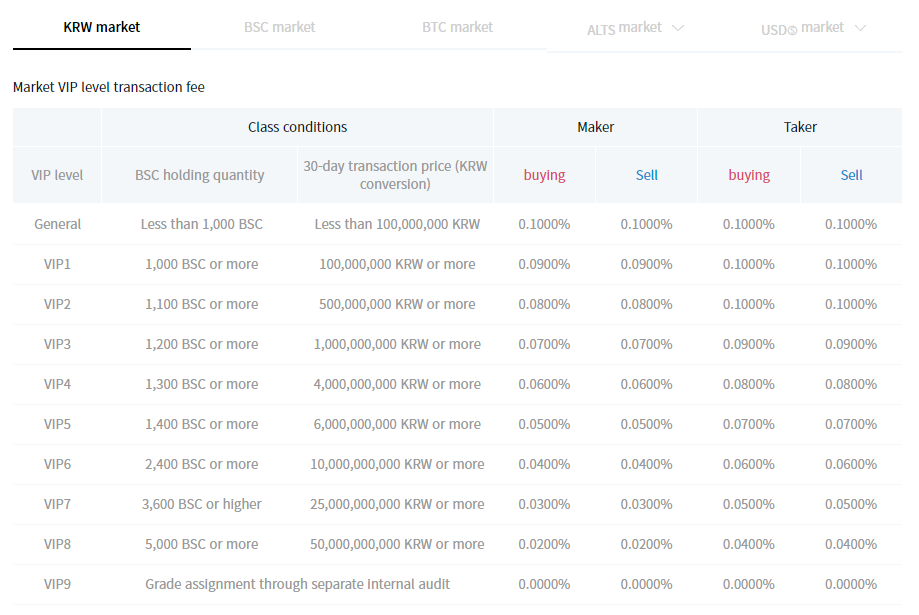Select the KRW market tab
This screenshot has height=615, width=919.
coord(101,27)
